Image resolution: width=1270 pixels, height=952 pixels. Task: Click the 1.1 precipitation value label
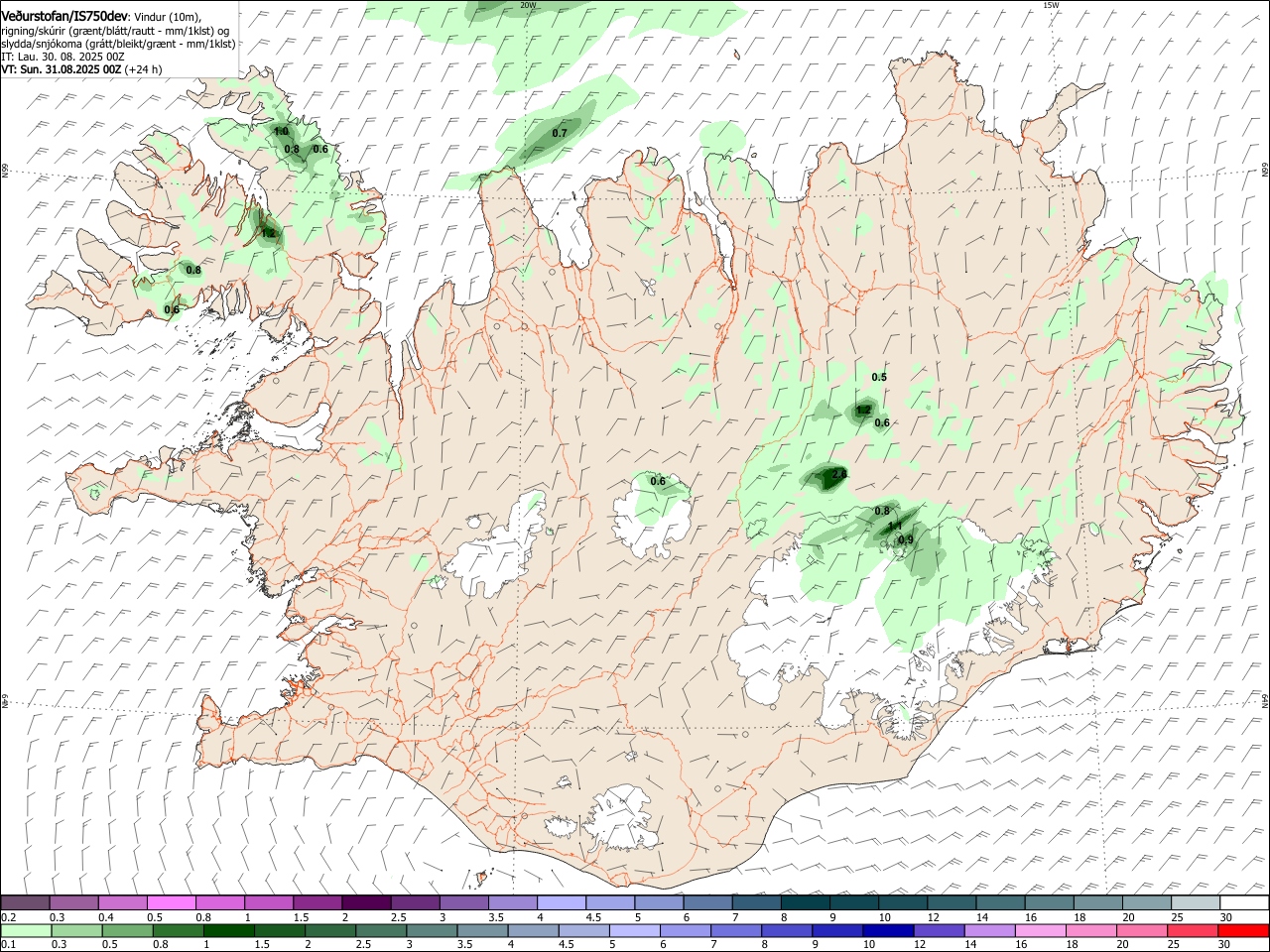tap(894, 526)
